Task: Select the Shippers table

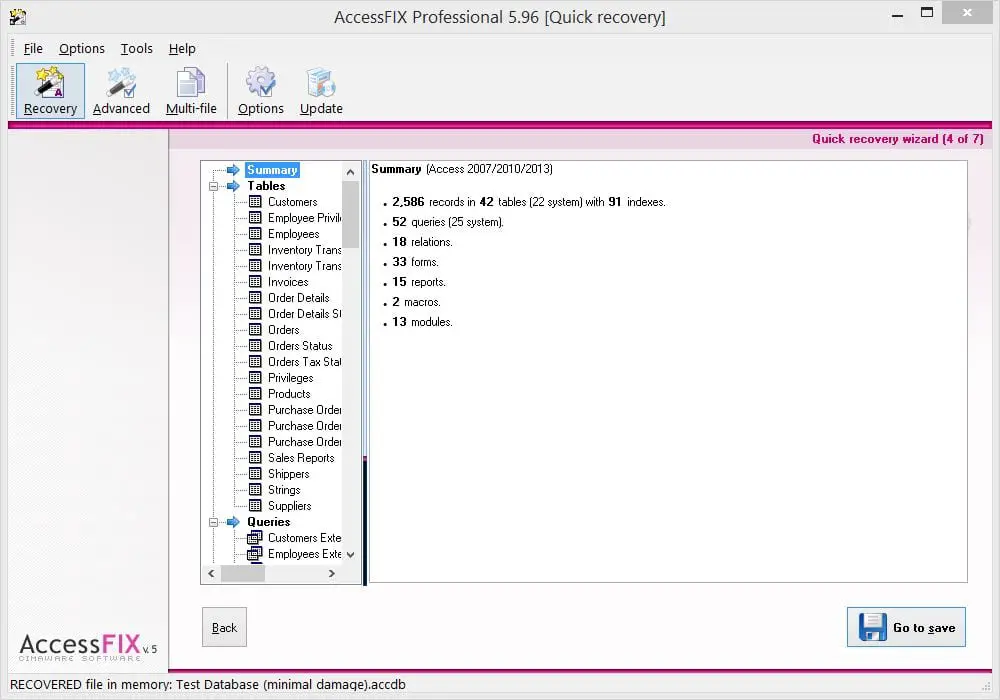Action: (288, 473)
